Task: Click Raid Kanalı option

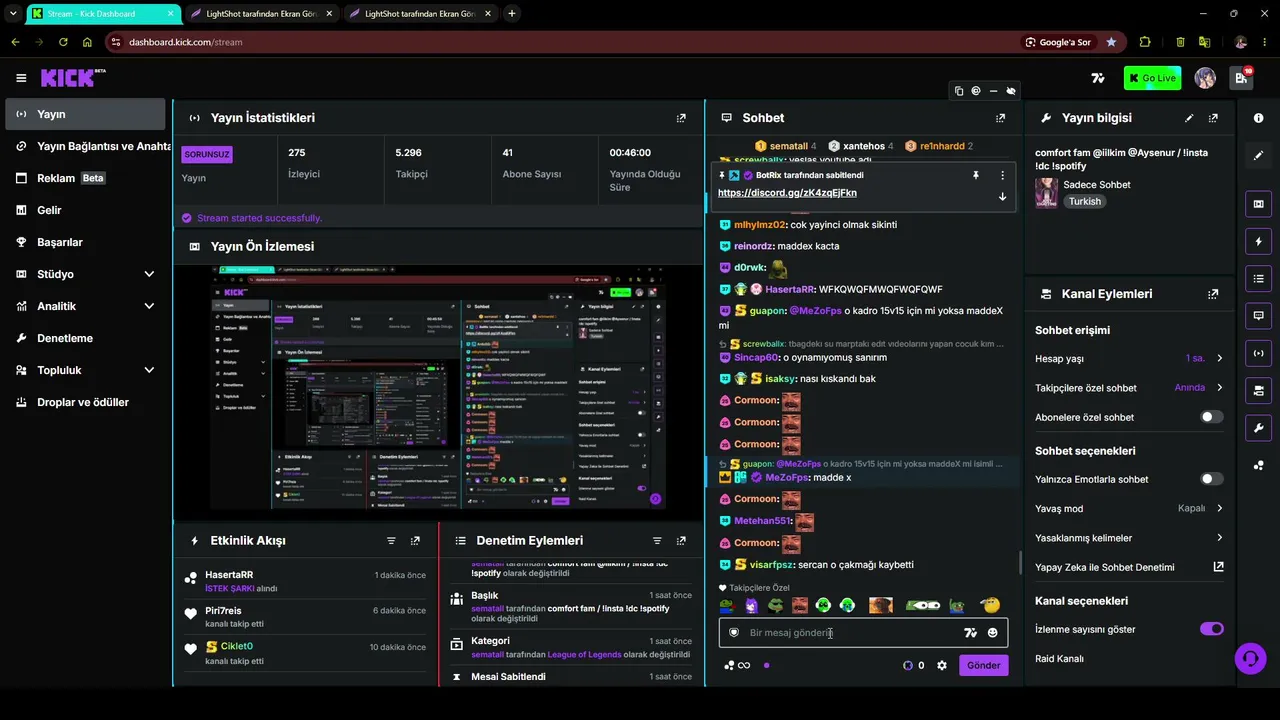Action: 1059,659
